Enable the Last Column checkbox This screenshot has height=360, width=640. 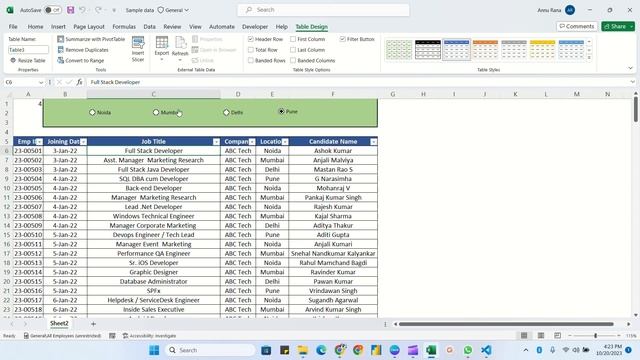pyautogui.click(x=293, y=50)
